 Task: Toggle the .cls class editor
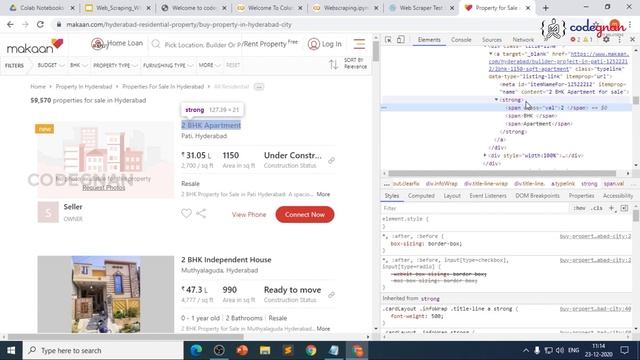point(597,208)
